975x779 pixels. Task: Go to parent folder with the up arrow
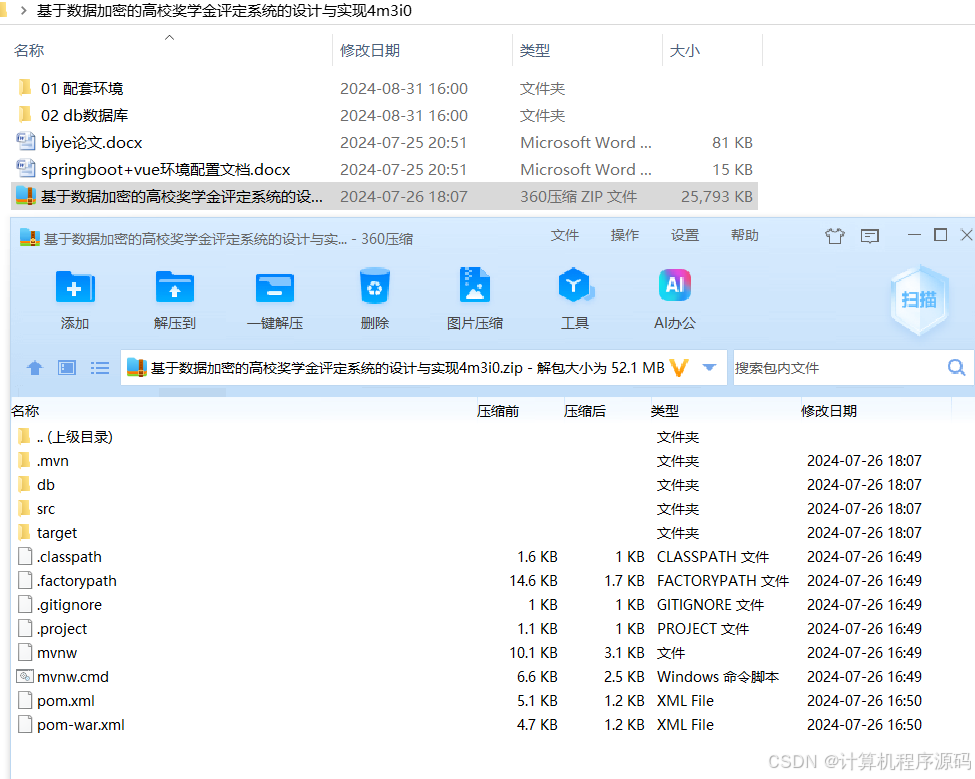coord(35,367)
